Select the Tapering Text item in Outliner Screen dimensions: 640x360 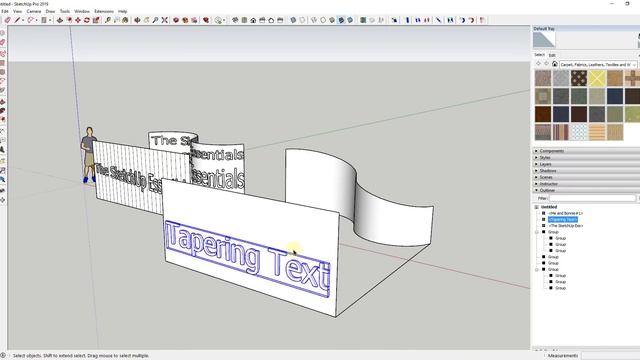click(x=562, y=219)
